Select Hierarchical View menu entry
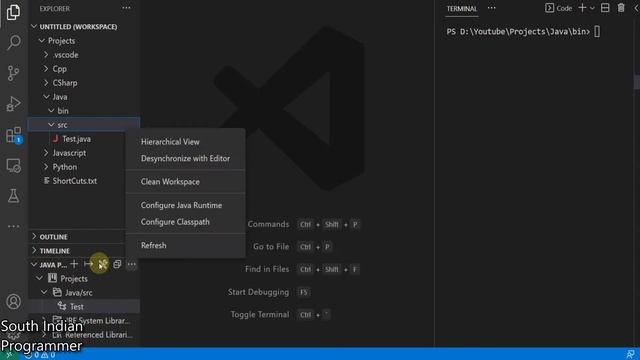 point(185,142)
